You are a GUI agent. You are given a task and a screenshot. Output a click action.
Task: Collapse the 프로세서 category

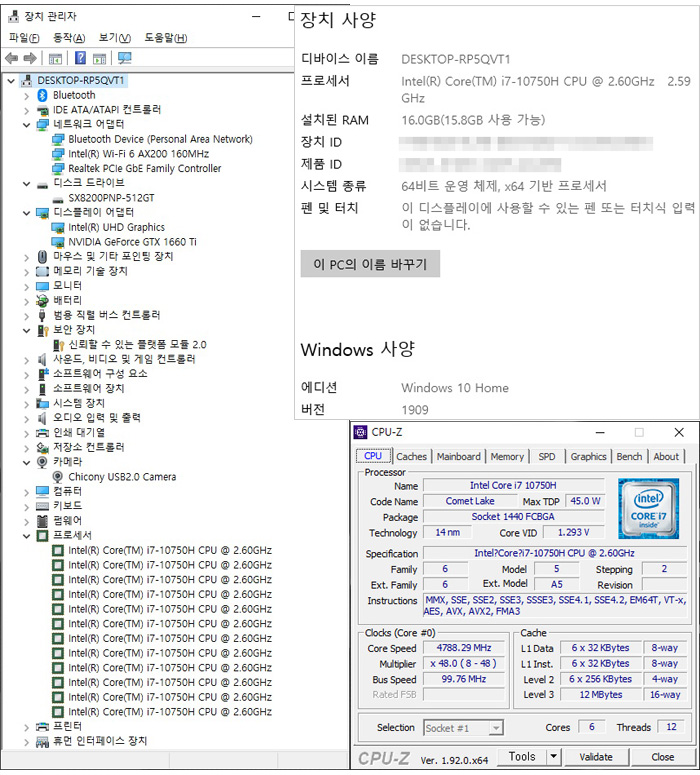(26, 536)
